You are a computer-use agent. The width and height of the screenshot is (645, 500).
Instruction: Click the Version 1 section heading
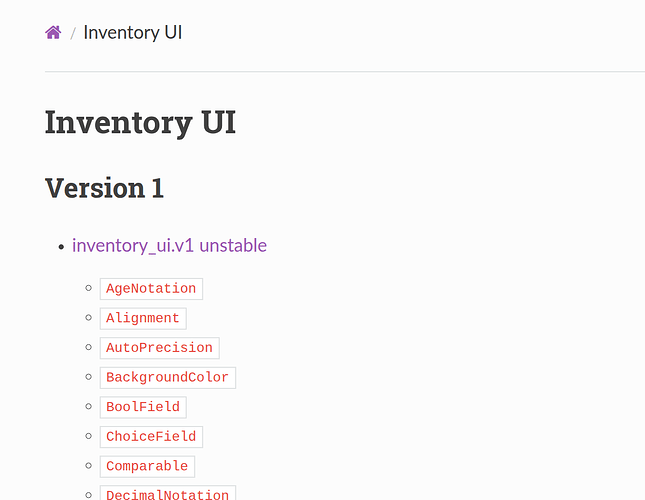coord(104,188)
